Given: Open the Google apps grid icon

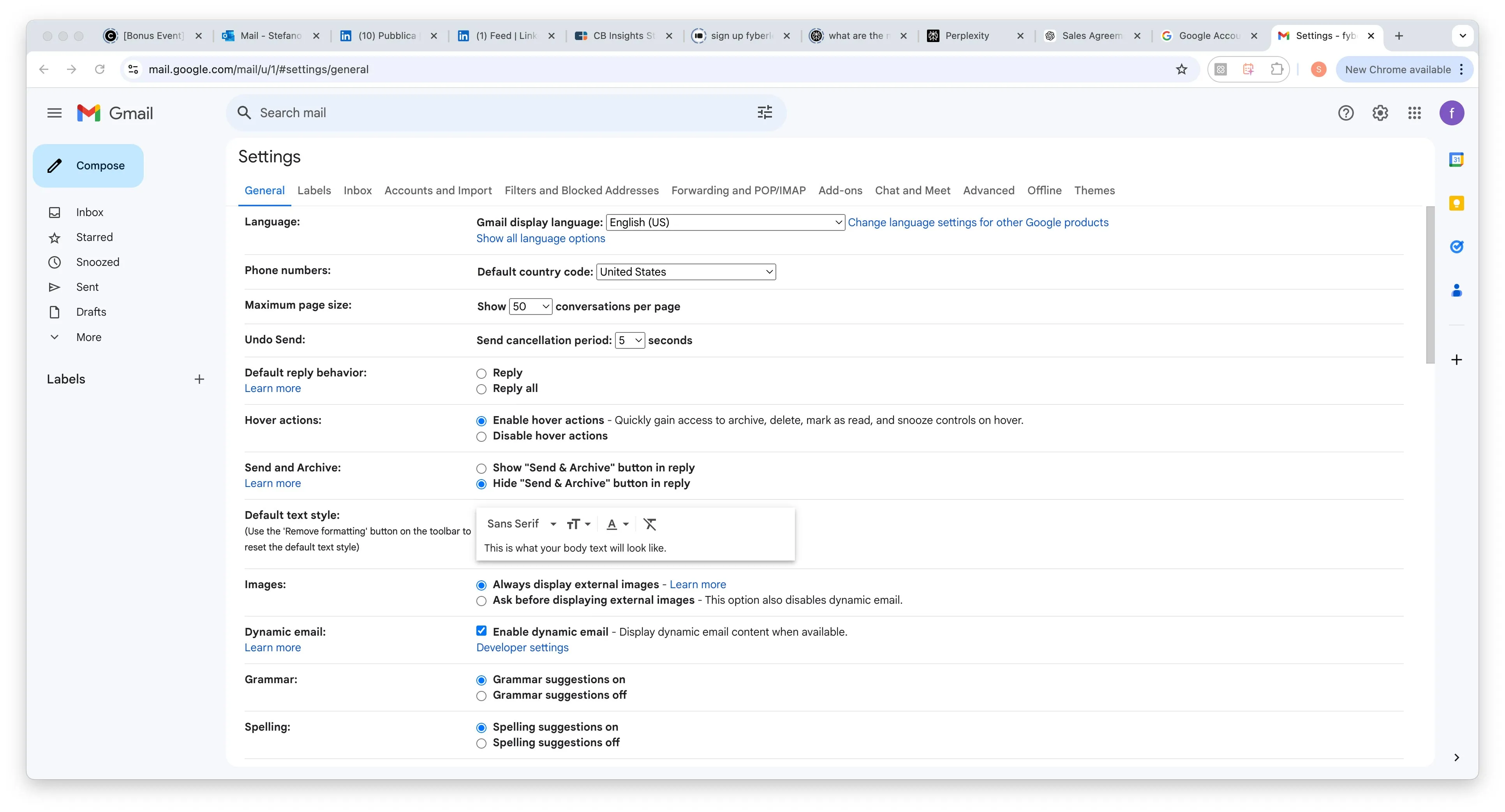Looking at the screenshot, I should 1415,112.
